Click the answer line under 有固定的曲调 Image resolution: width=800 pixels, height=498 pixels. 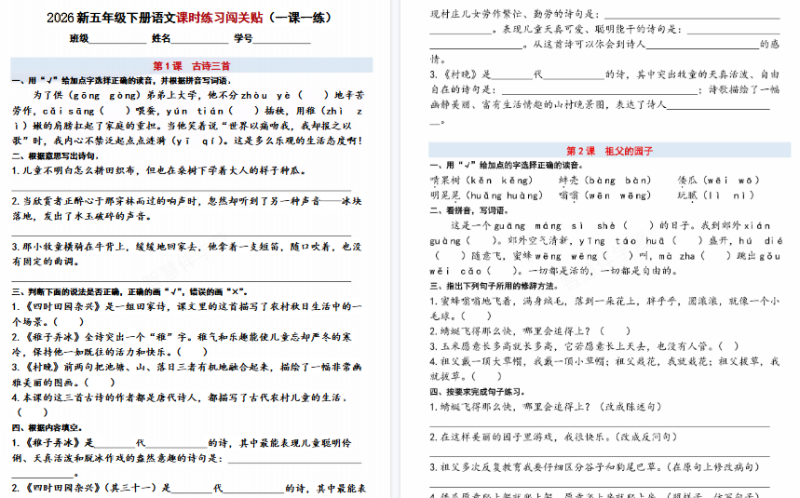pos(181,281)
